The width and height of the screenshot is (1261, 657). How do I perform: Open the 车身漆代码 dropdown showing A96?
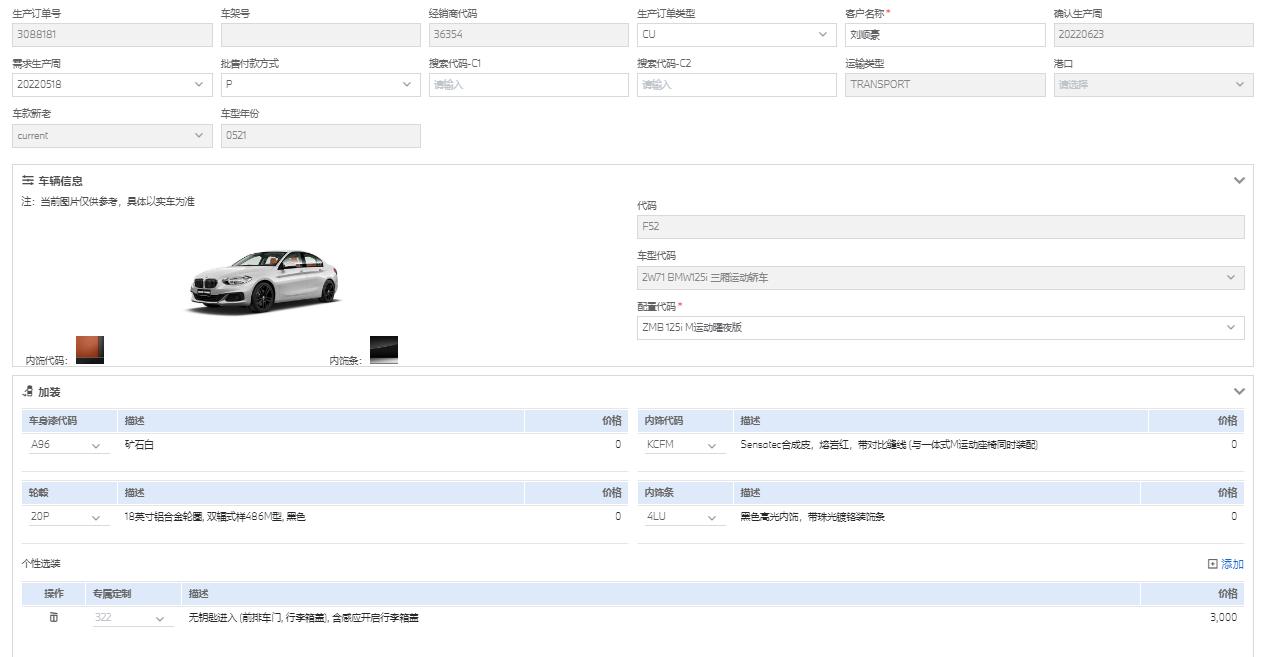(67, 445)
